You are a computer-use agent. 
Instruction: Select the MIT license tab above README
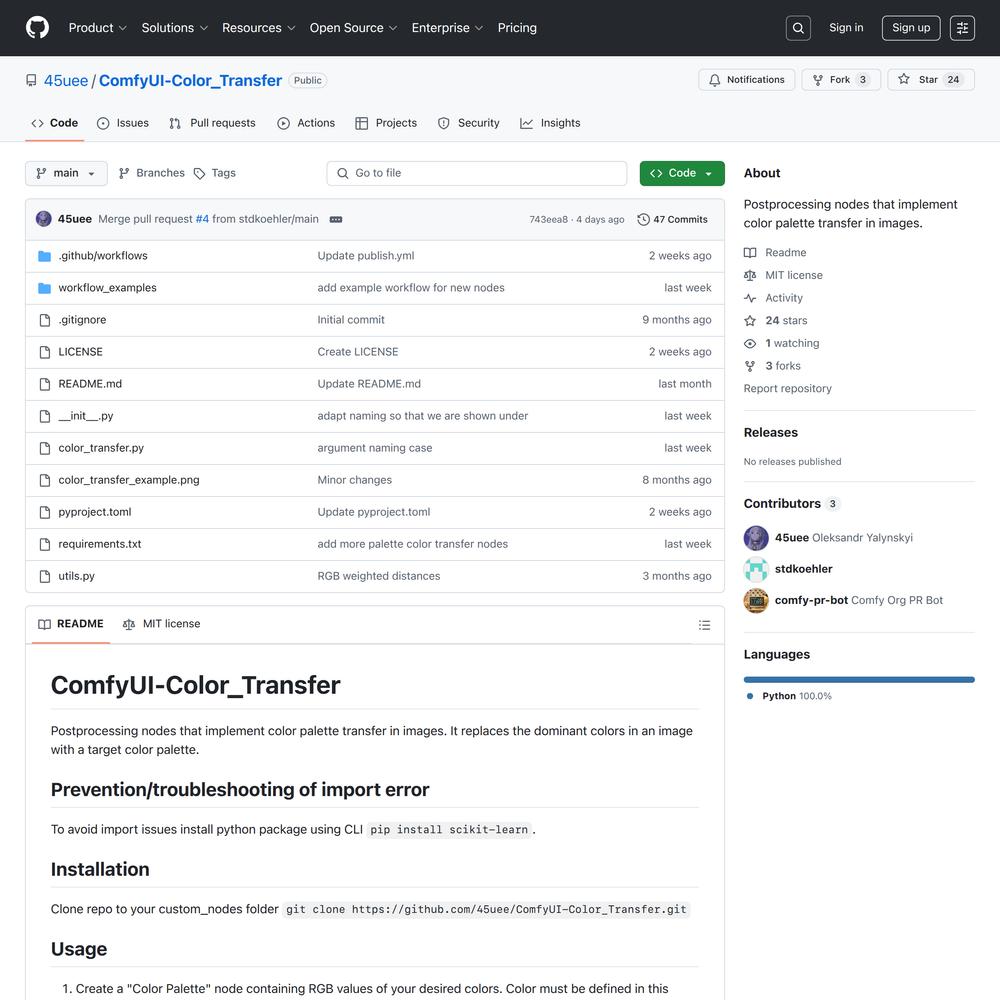pyautogui.click(x=161, y=624)
